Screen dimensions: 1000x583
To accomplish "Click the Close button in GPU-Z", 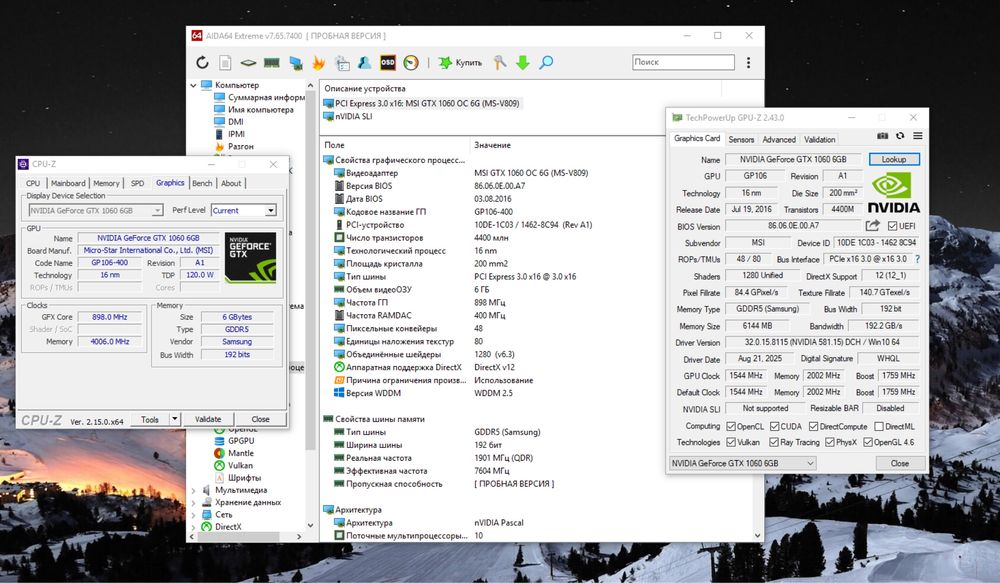I will point(900,463).
